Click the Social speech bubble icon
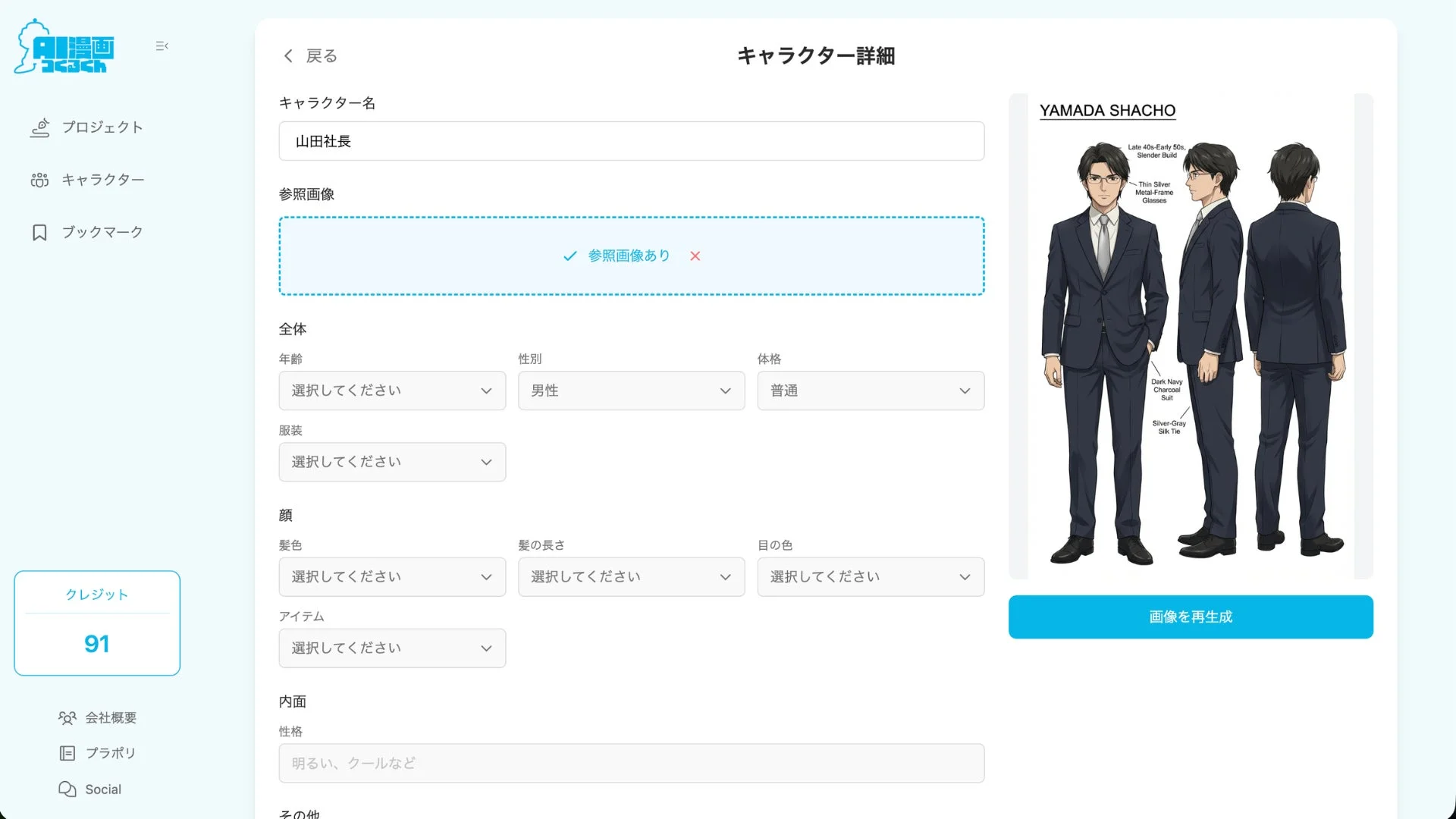Image resolution: width=1456 pixels, height=819 pixels. 67,789
